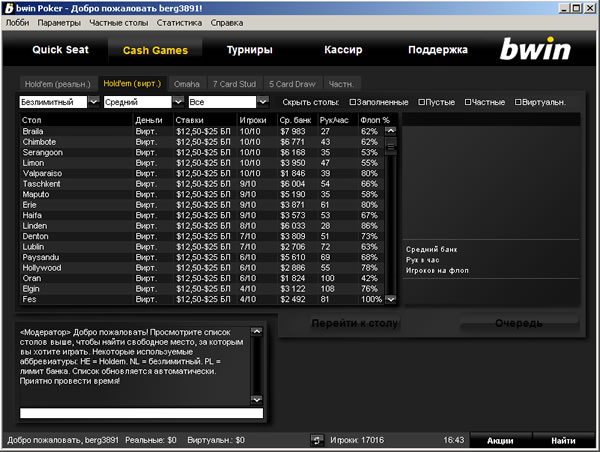Select the Hollywood table row

coord(202,268)
